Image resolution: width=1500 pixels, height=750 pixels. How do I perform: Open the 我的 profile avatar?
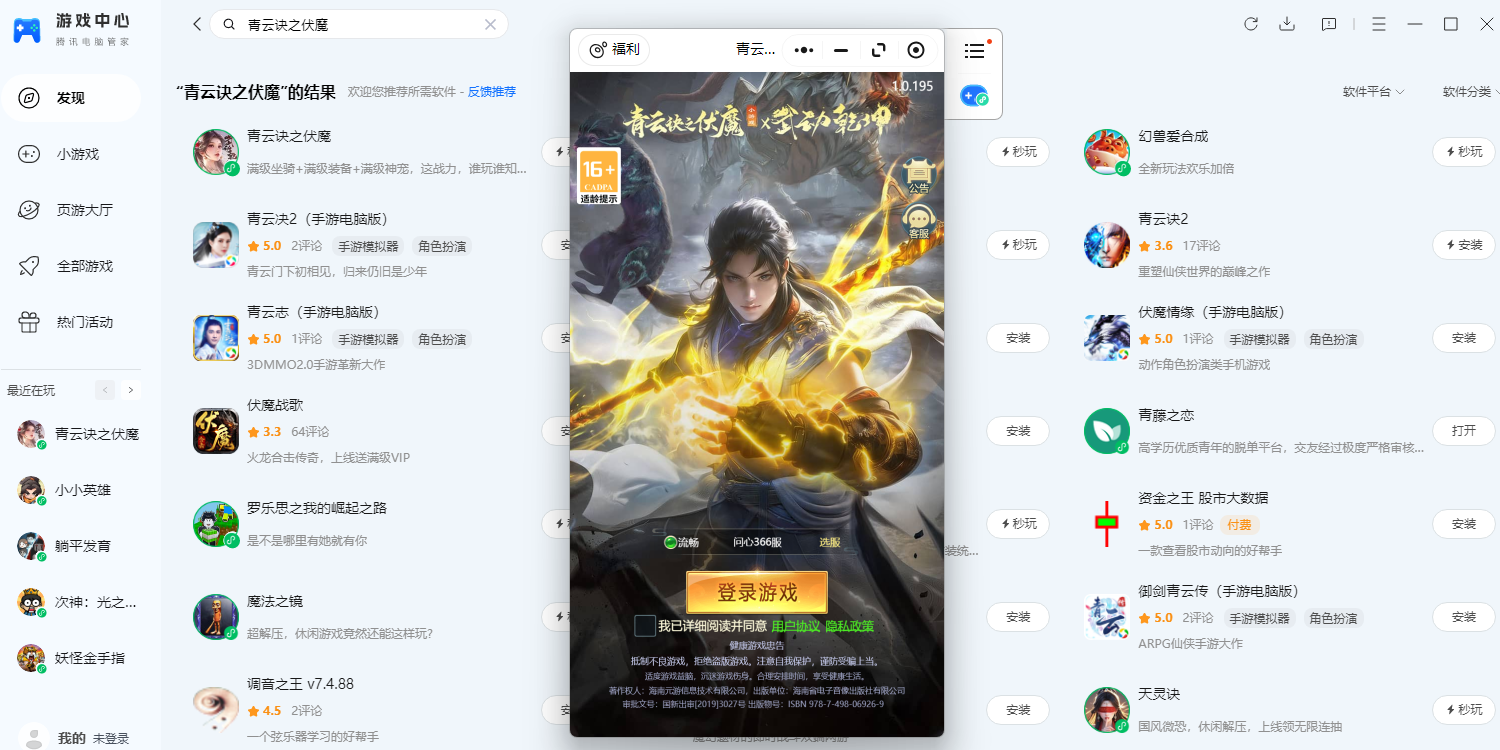click(34, 738)
